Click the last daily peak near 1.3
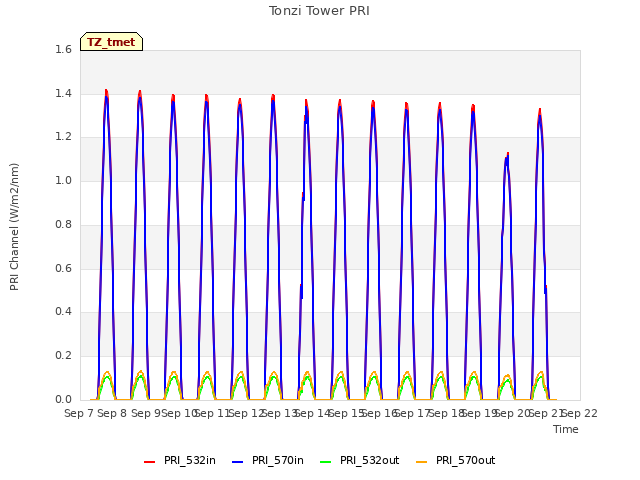Viewport: 640px width, 480px height. coord(540,110)
